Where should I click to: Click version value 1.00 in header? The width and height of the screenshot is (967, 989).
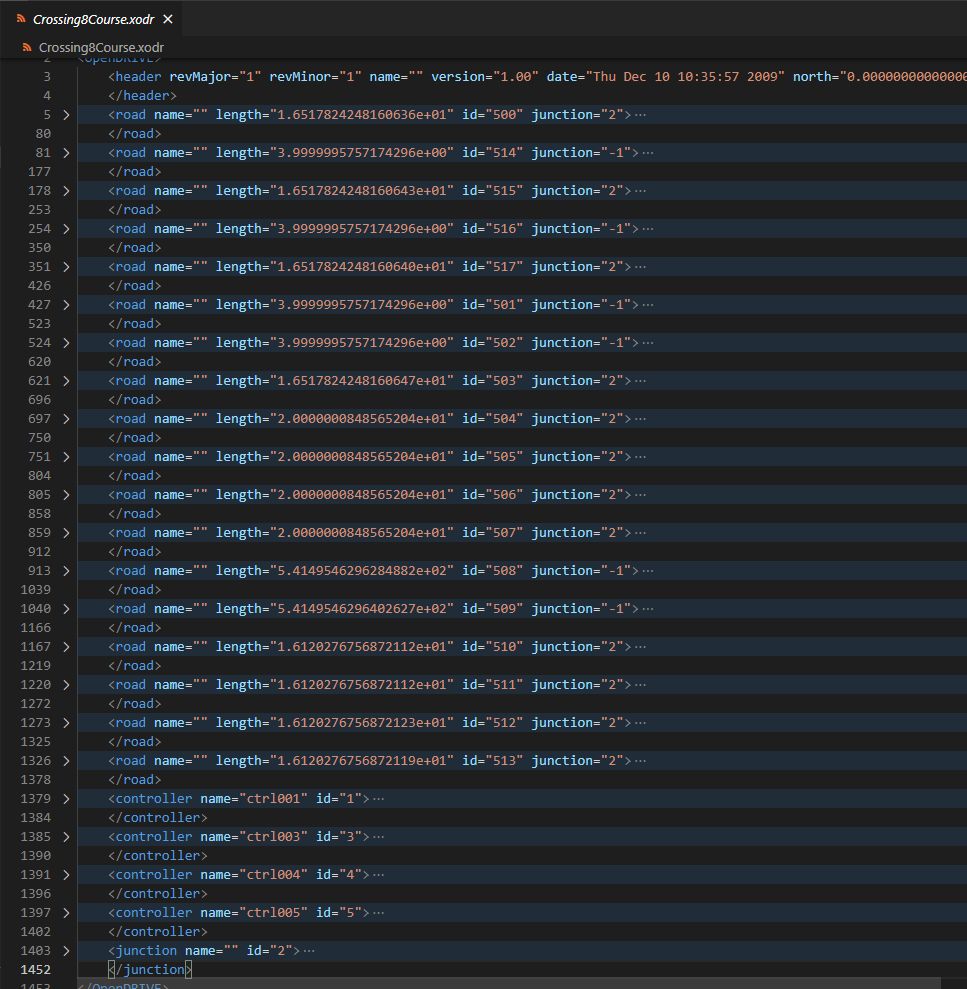point(516,76)
